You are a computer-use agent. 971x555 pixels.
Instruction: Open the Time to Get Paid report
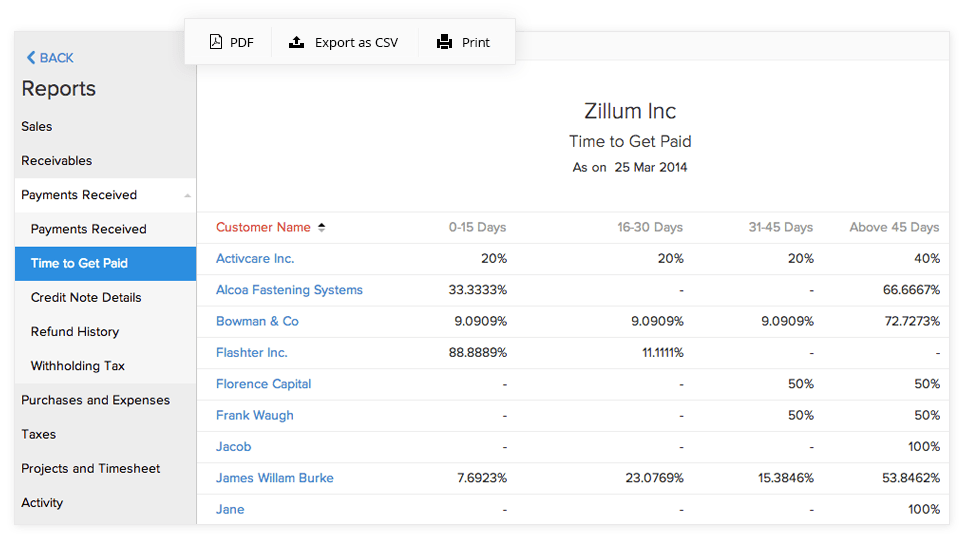point(79,264)
